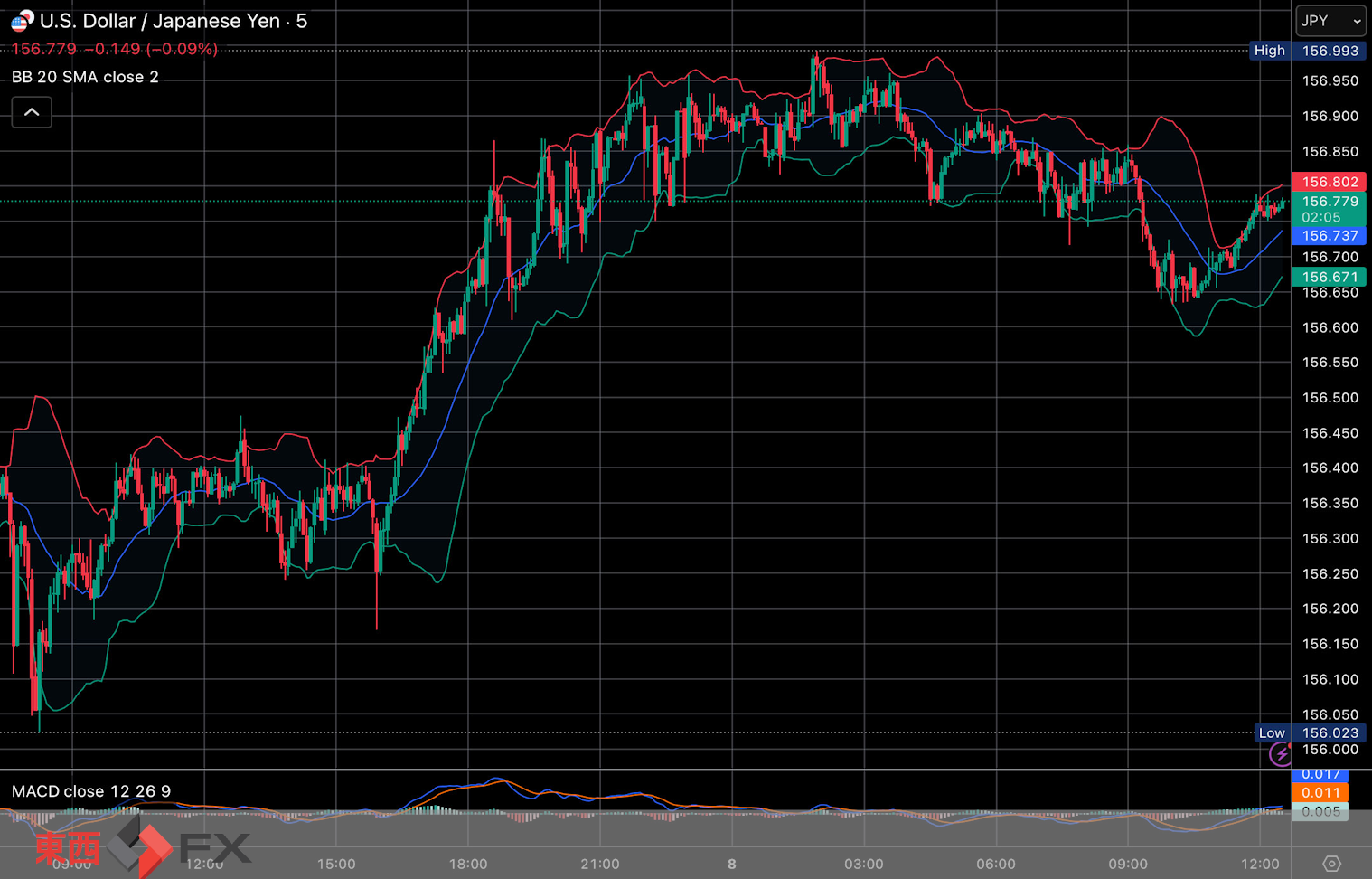Open chart settings hexagon gear icon
This screenshot has width=1372, height=879.
[x=1331, y=864]
